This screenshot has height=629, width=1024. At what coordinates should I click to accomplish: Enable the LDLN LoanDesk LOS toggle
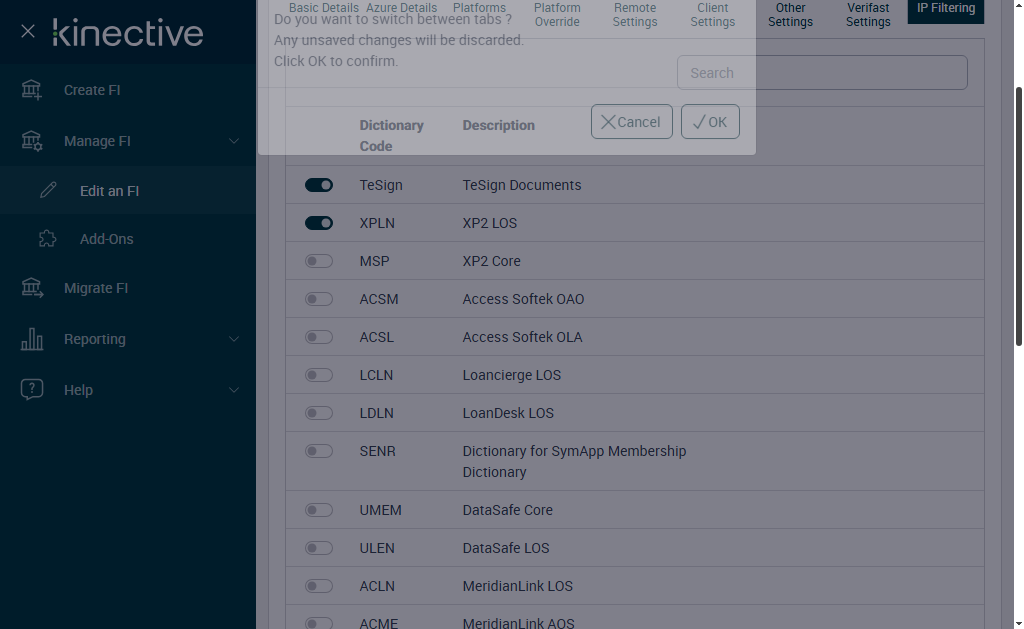point(319,413)
